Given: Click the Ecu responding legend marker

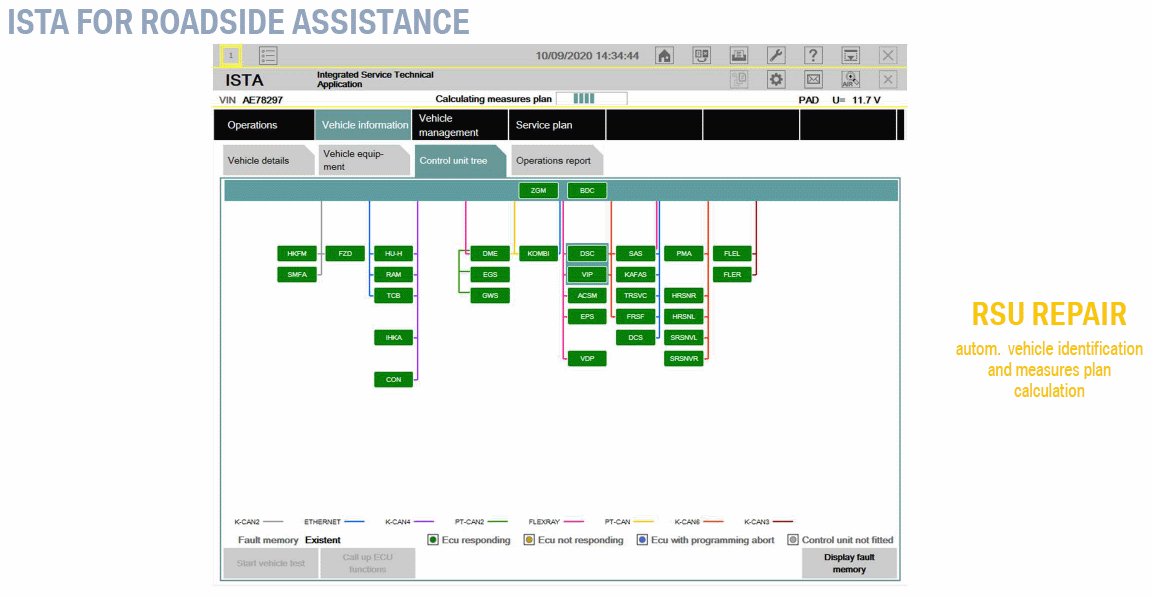Looking at the screenshot, I should (x=433, y=540).
